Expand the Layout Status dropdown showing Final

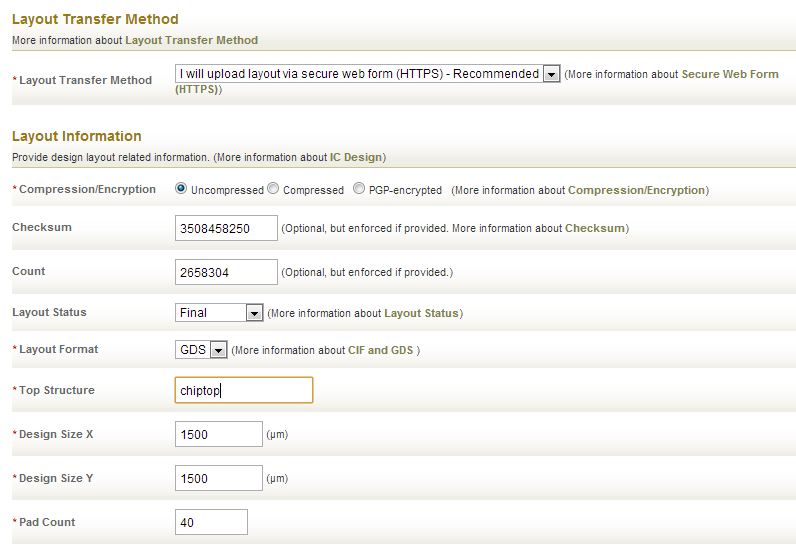click(x=219, y=312)
